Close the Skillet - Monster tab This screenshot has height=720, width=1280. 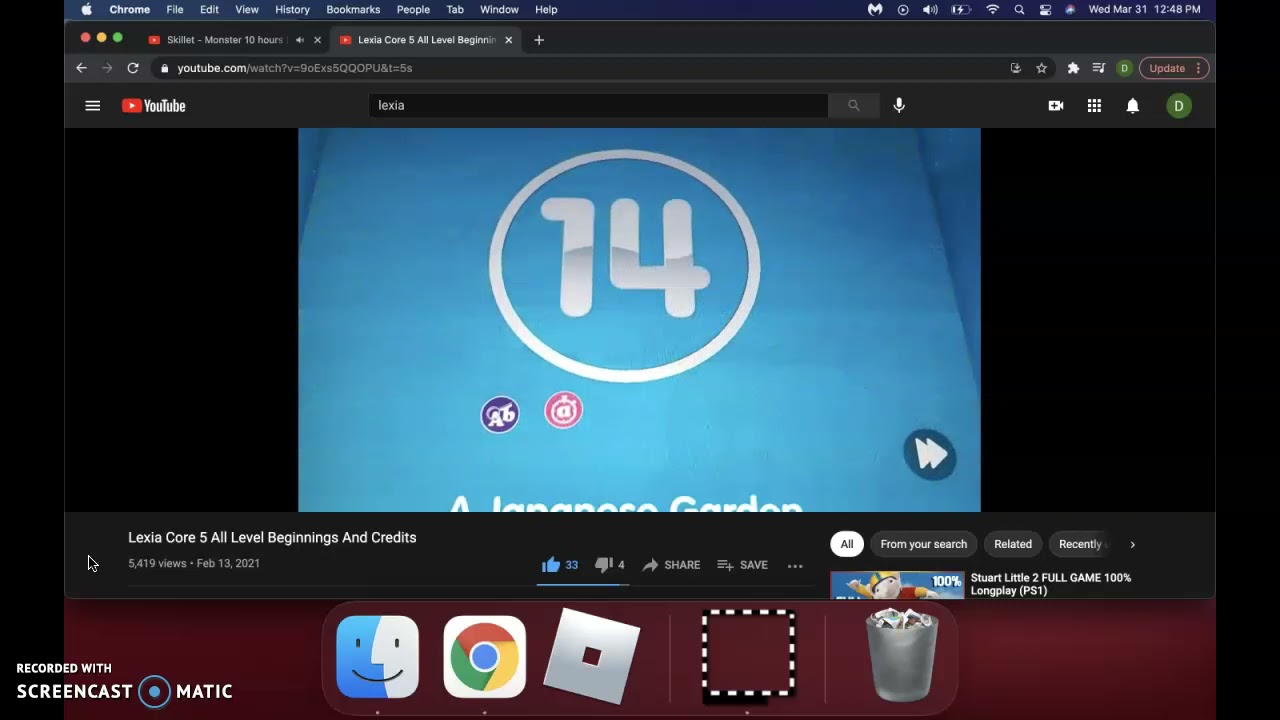(x=318, y=40)
